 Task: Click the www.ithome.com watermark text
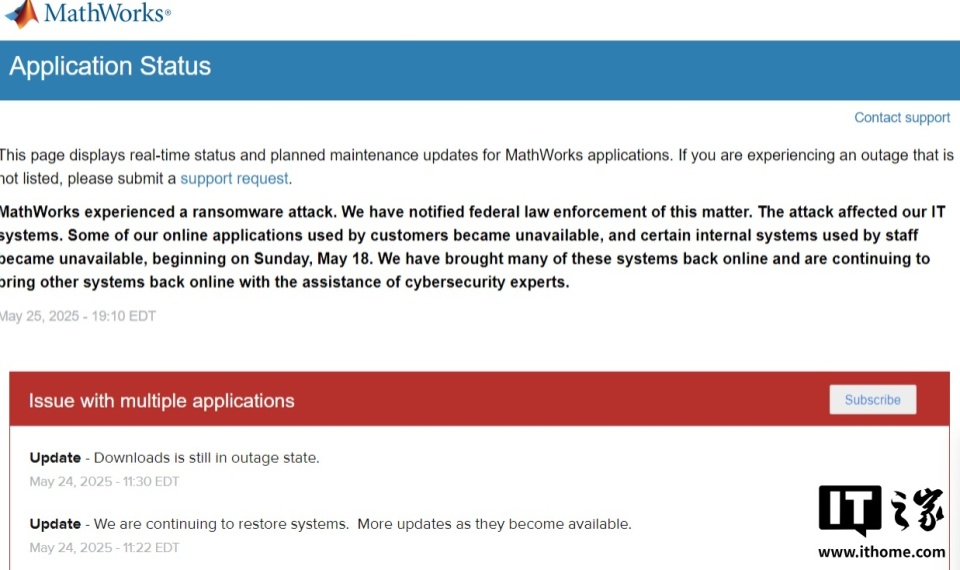click(x=881, y=552)
